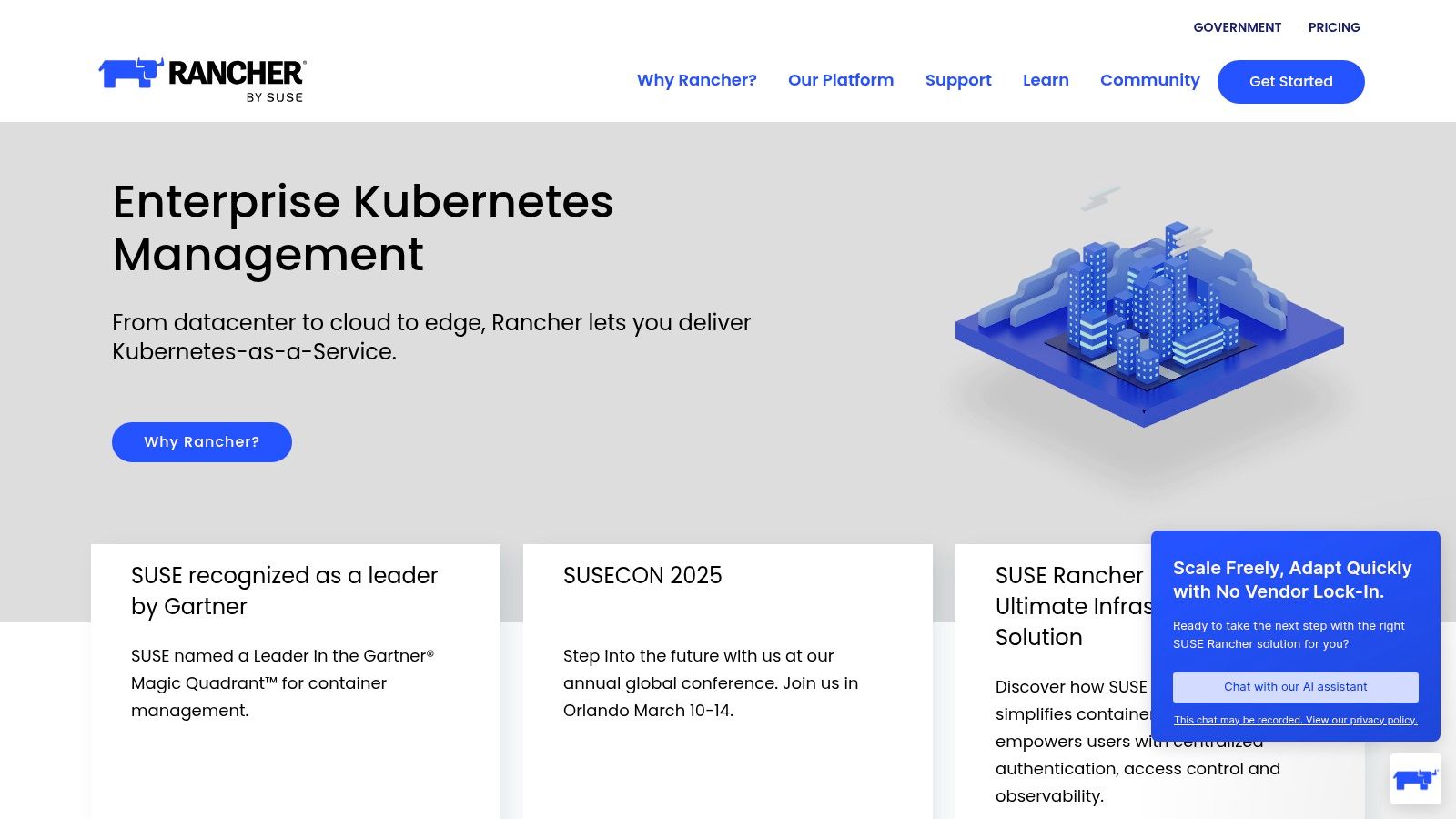Open the Pricing link
The image size is (1456, 819).
pos(1334,27)
